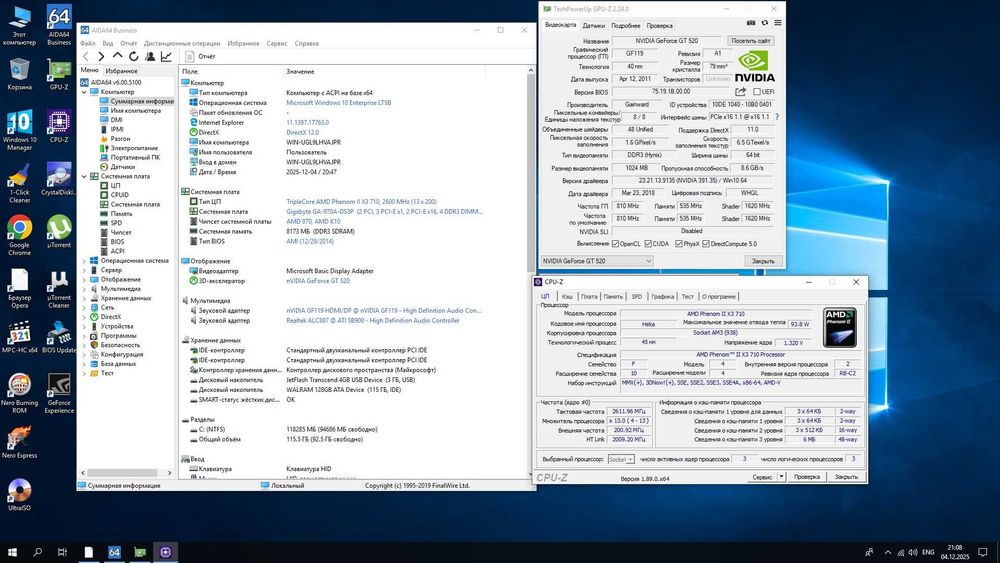Open the NVIDIA GeForce GT 520 dropdown
The height and width of the screenshot is (563, 1000).
[x=597, y=261]
